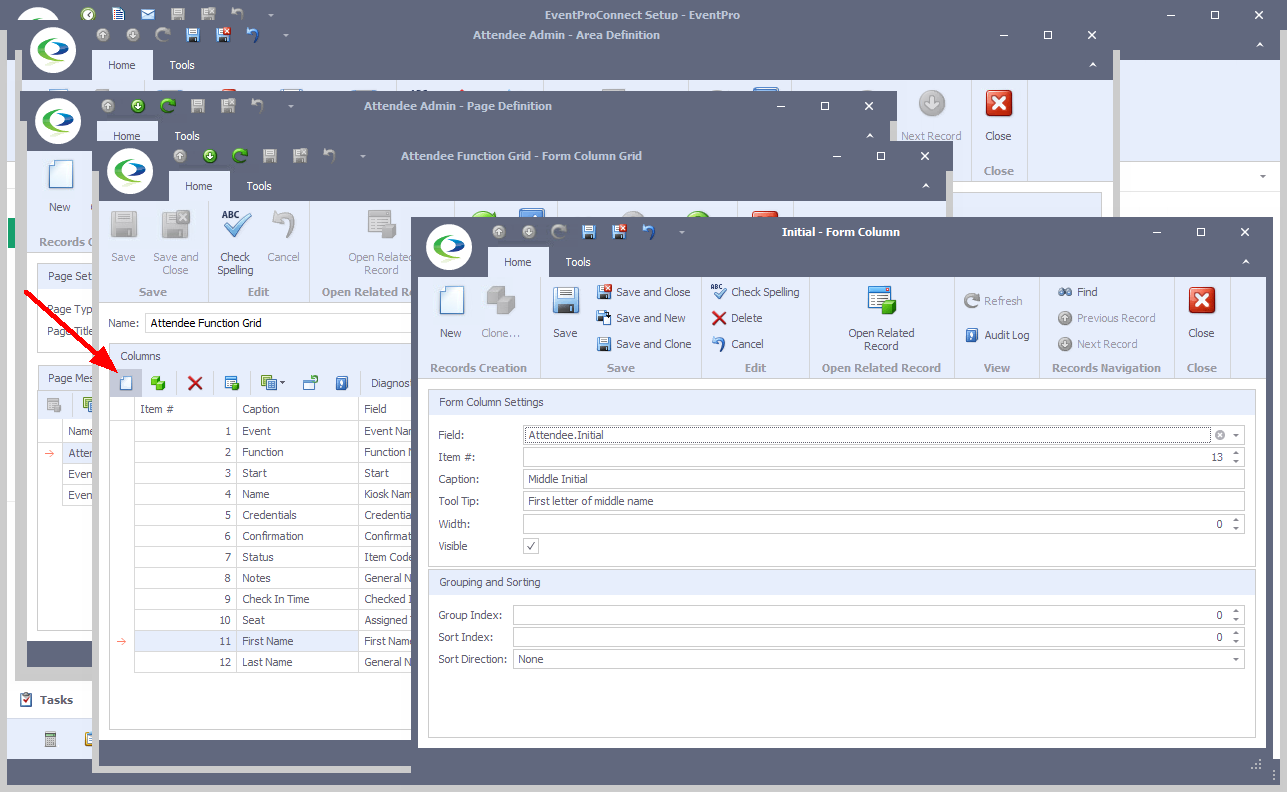Click quick-access undo icon in Form Column title bar
The width and height of the screenshot is (1287, 792).
coord(649,232)
